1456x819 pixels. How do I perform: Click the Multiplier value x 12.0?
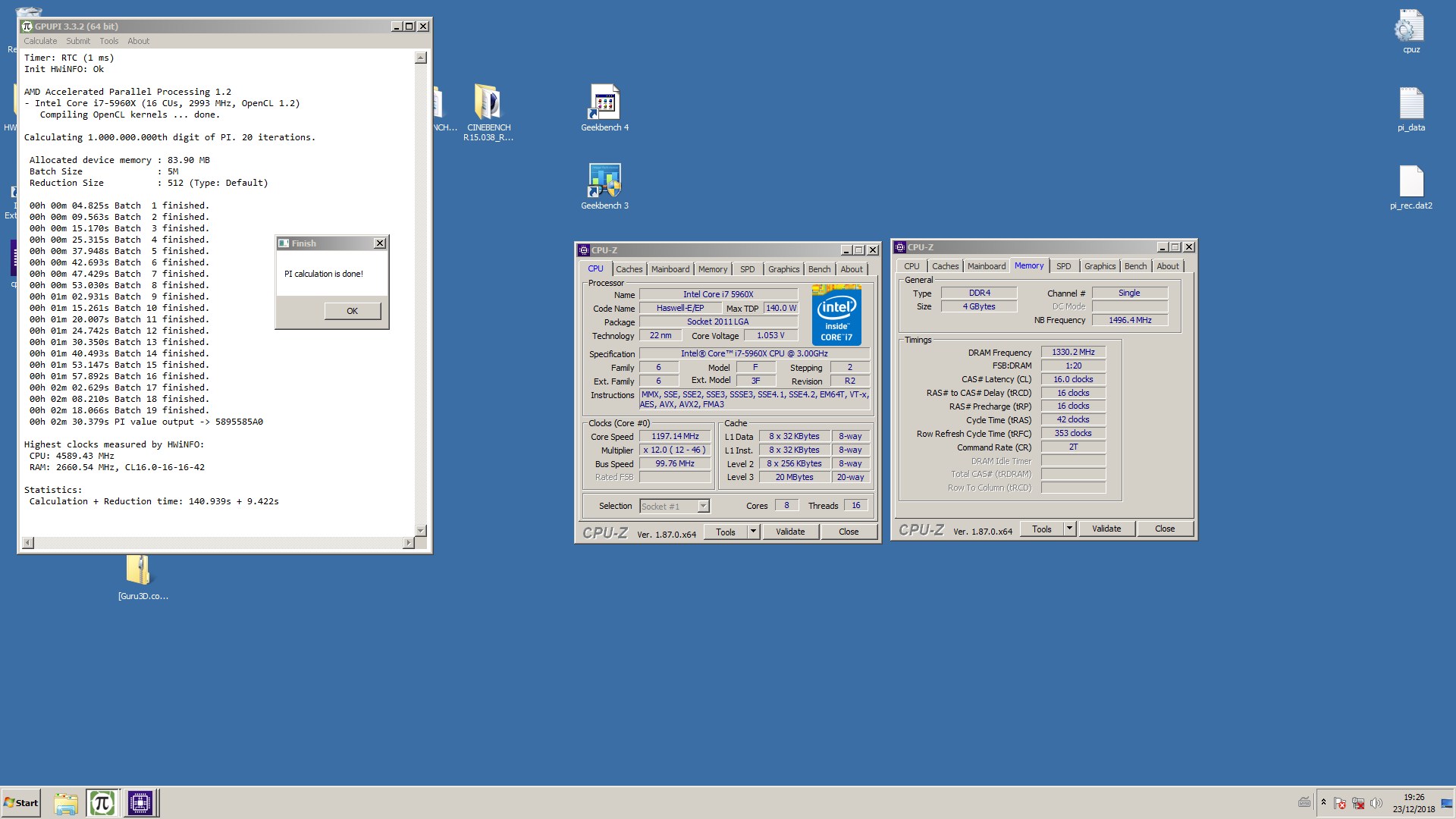tap(675, 450)
